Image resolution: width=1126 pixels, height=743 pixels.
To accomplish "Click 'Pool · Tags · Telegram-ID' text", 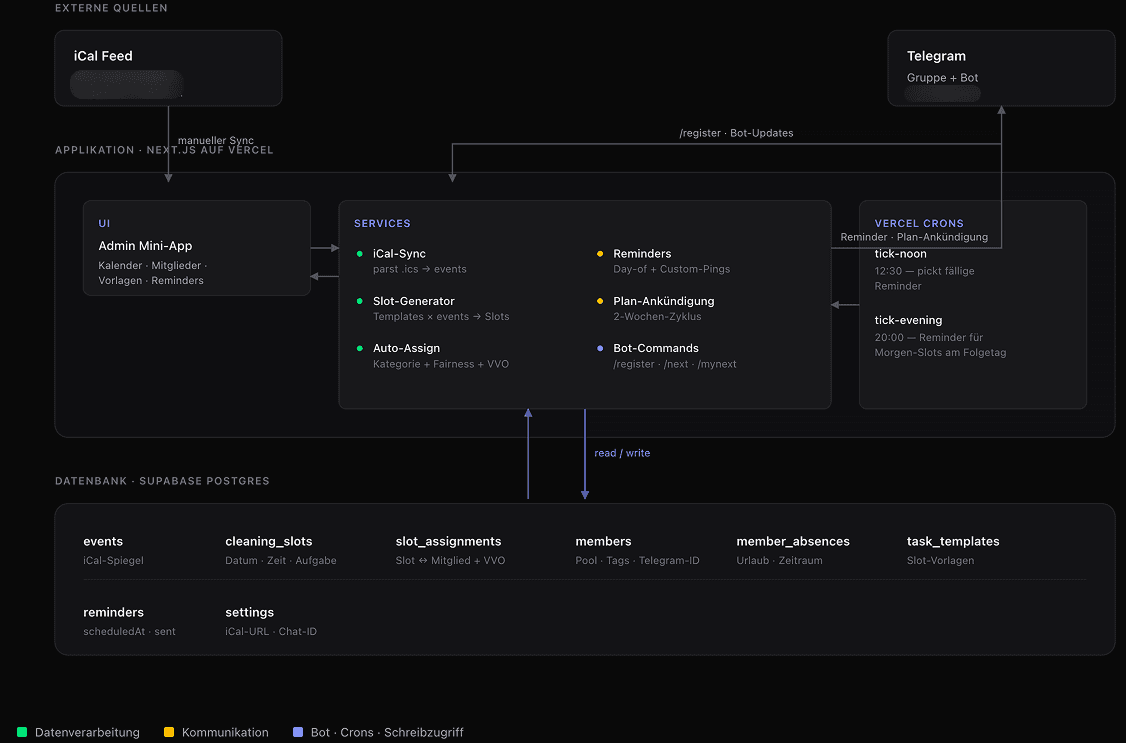I will coord(637,561).
